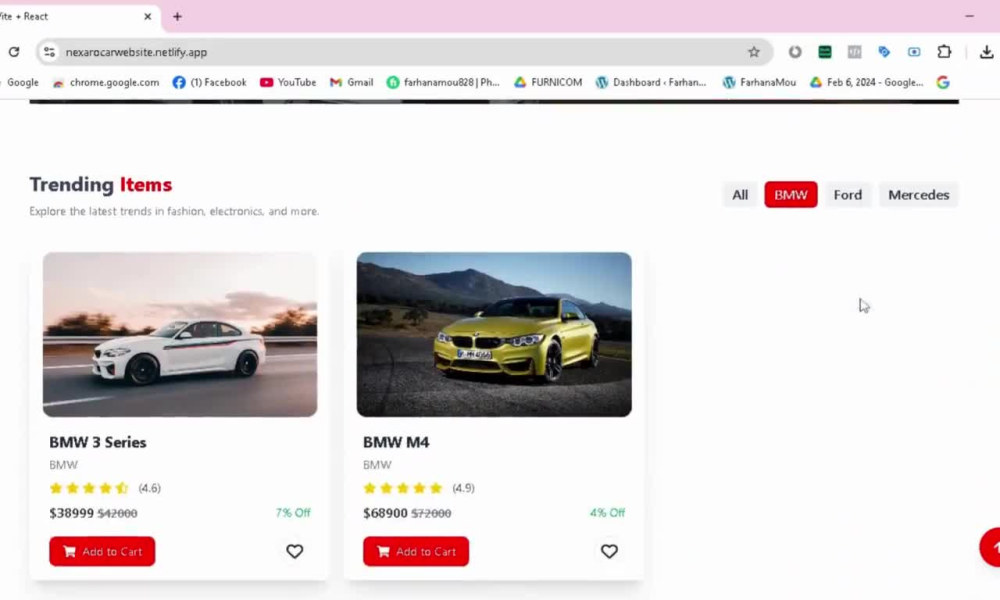Click the 4% Off label

(607, 513)
